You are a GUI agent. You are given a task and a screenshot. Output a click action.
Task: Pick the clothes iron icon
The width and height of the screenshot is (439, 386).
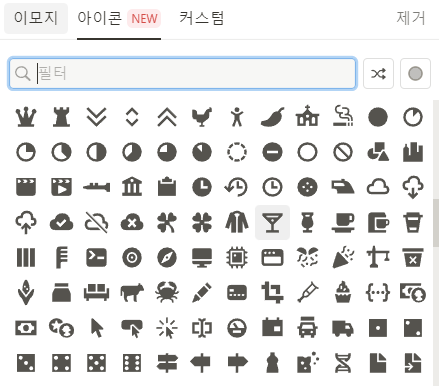[x=343, y=187]
